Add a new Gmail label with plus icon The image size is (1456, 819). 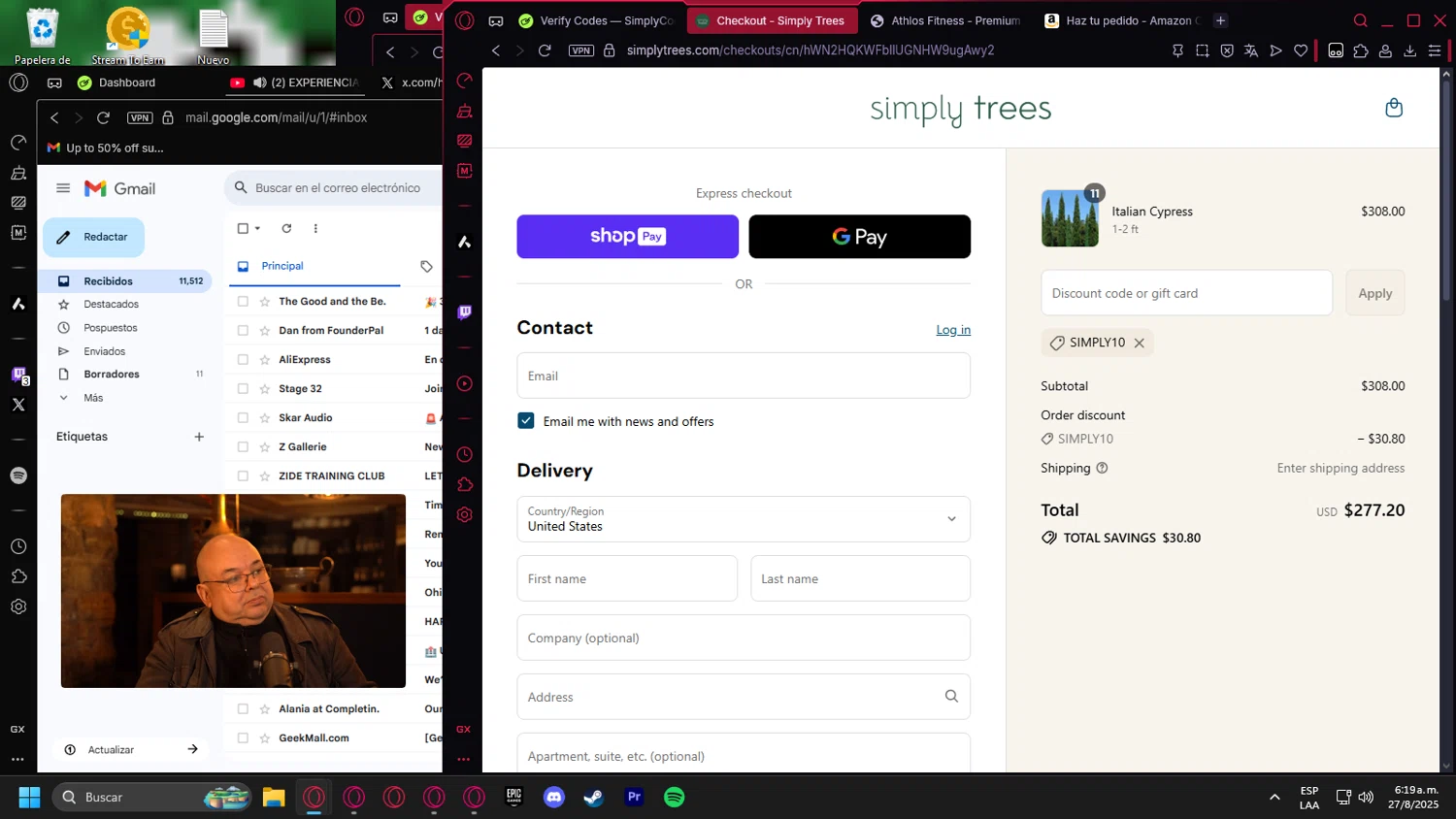[199, 437]
